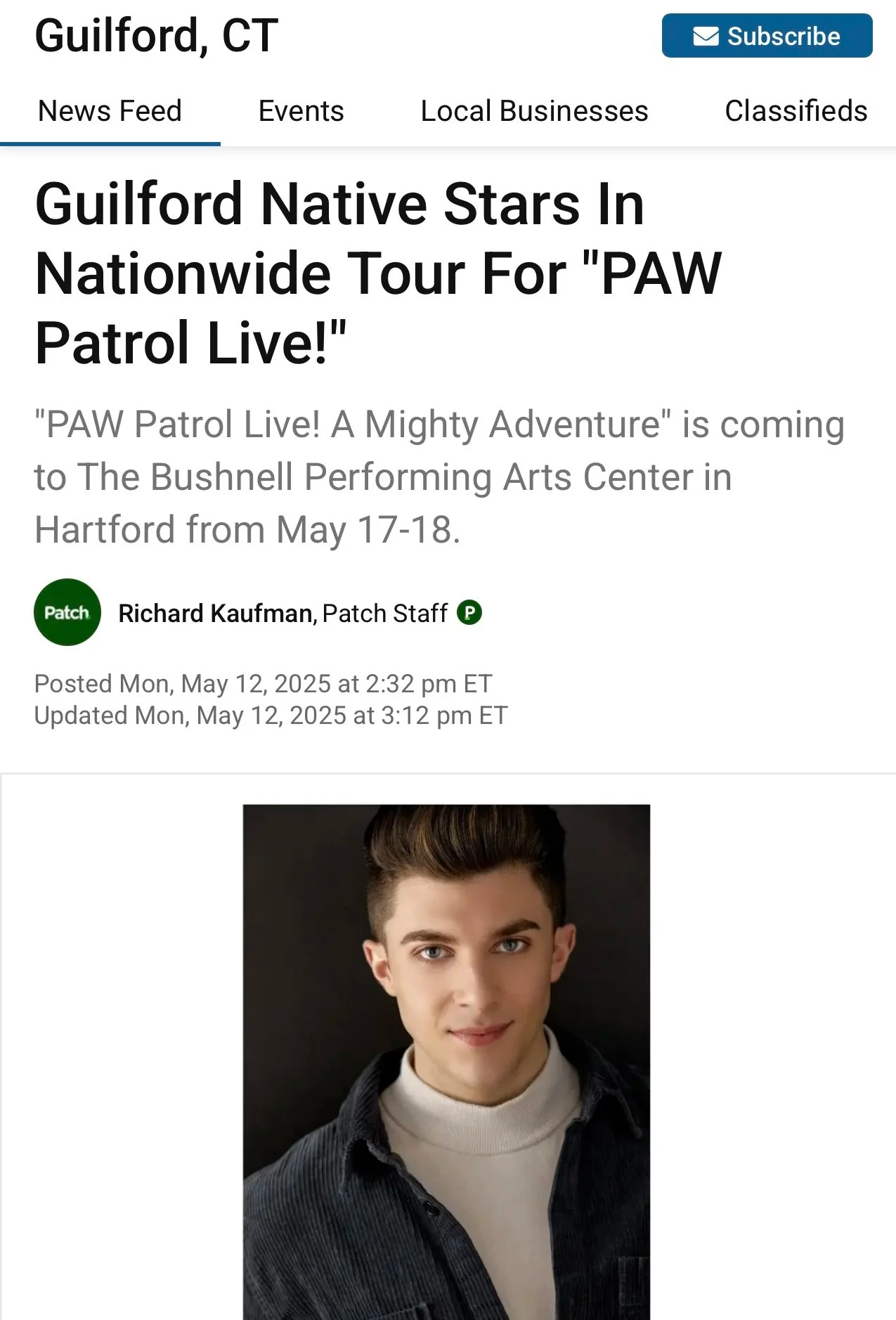896x1320 pixels.
Task: Click the blue underline of News Feed tab
Action: tap(110, 144)
